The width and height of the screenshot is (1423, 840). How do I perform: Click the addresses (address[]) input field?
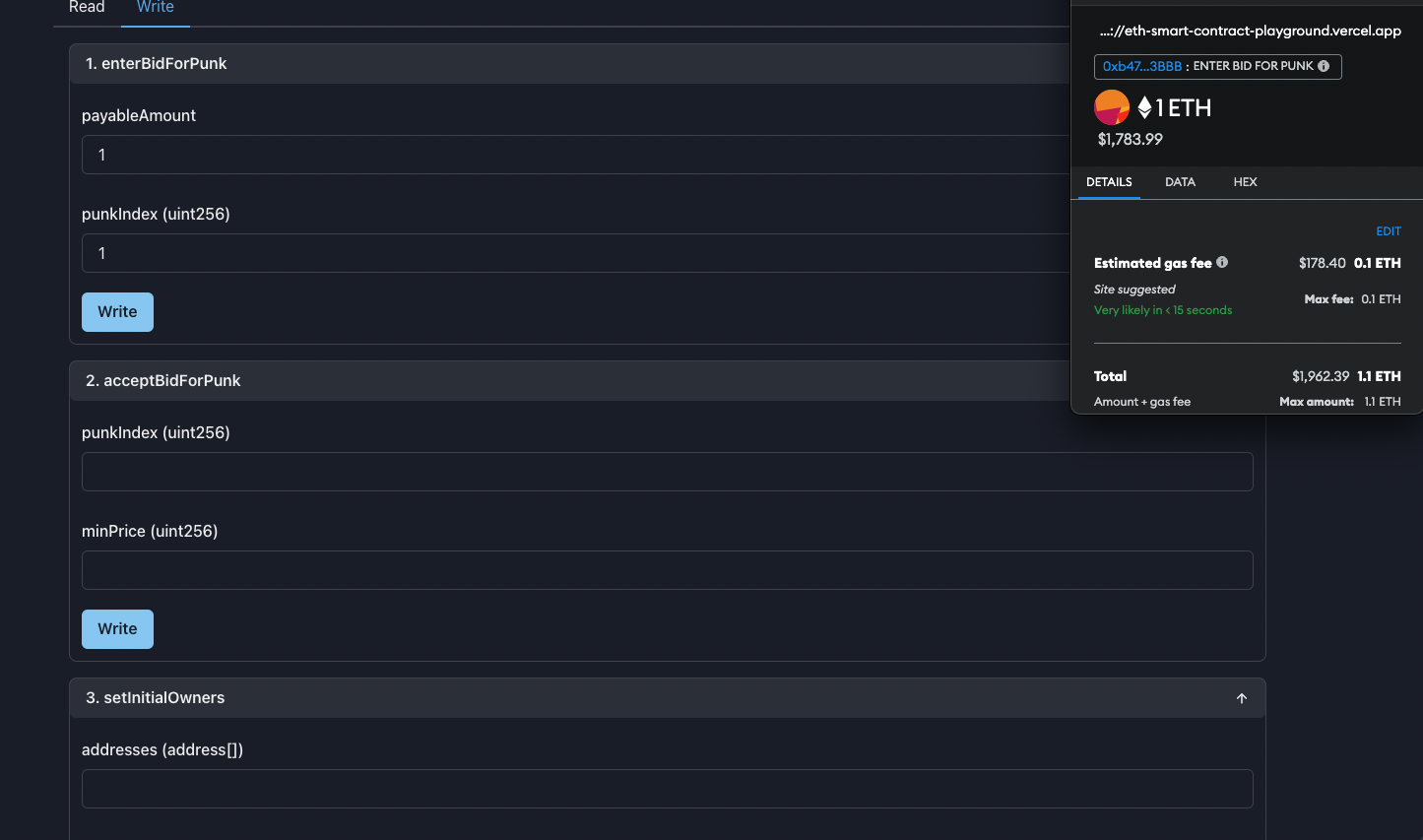[x=668, y=789]
